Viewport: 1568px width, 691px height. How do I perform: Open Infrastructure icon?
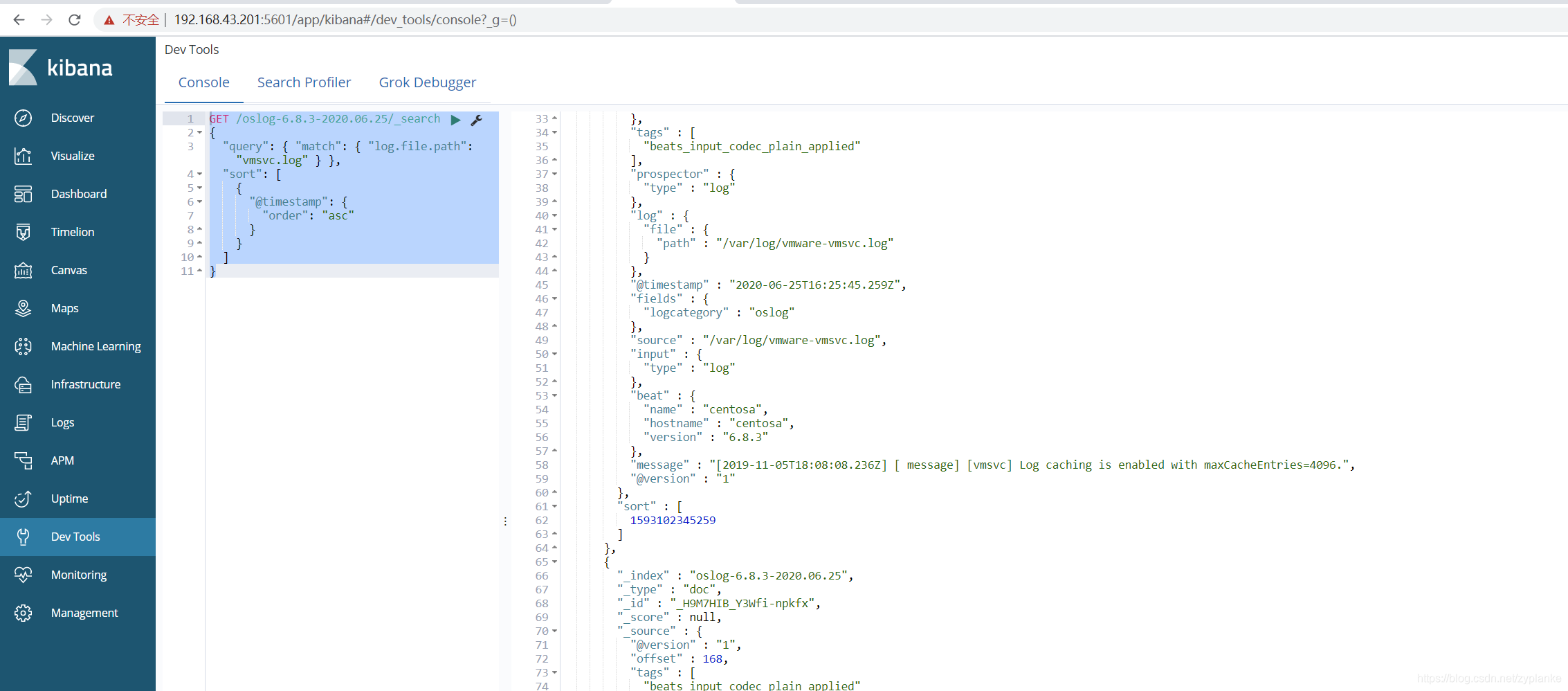(x=23, y=384)
